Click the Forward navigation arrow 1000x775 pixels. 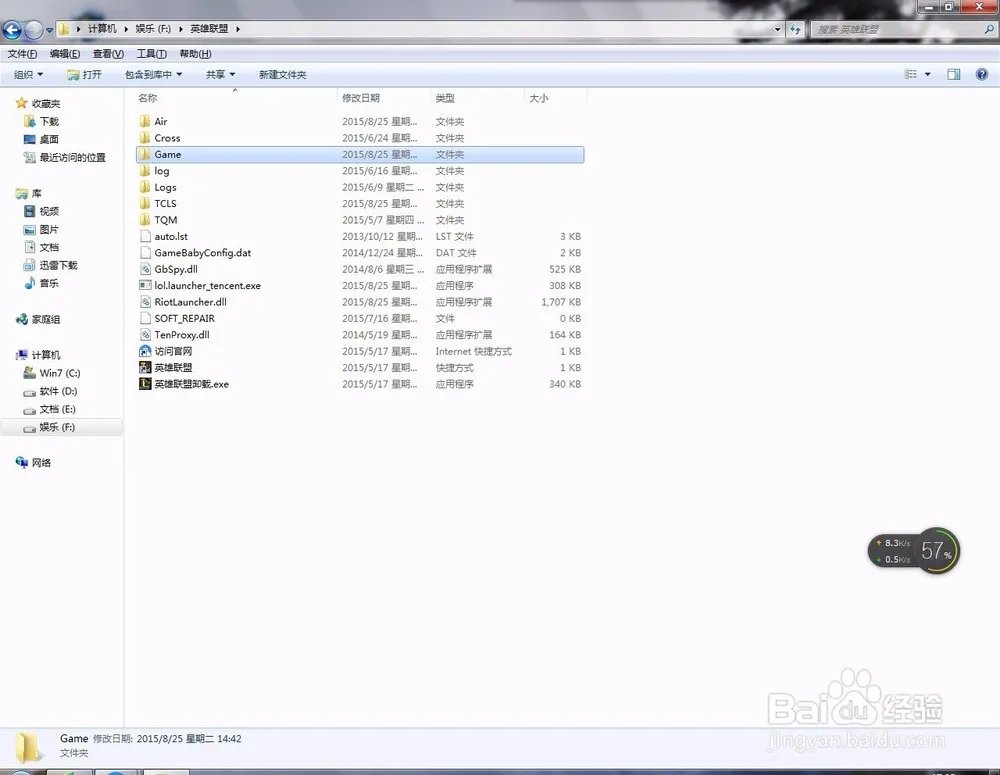coord(33,29)
